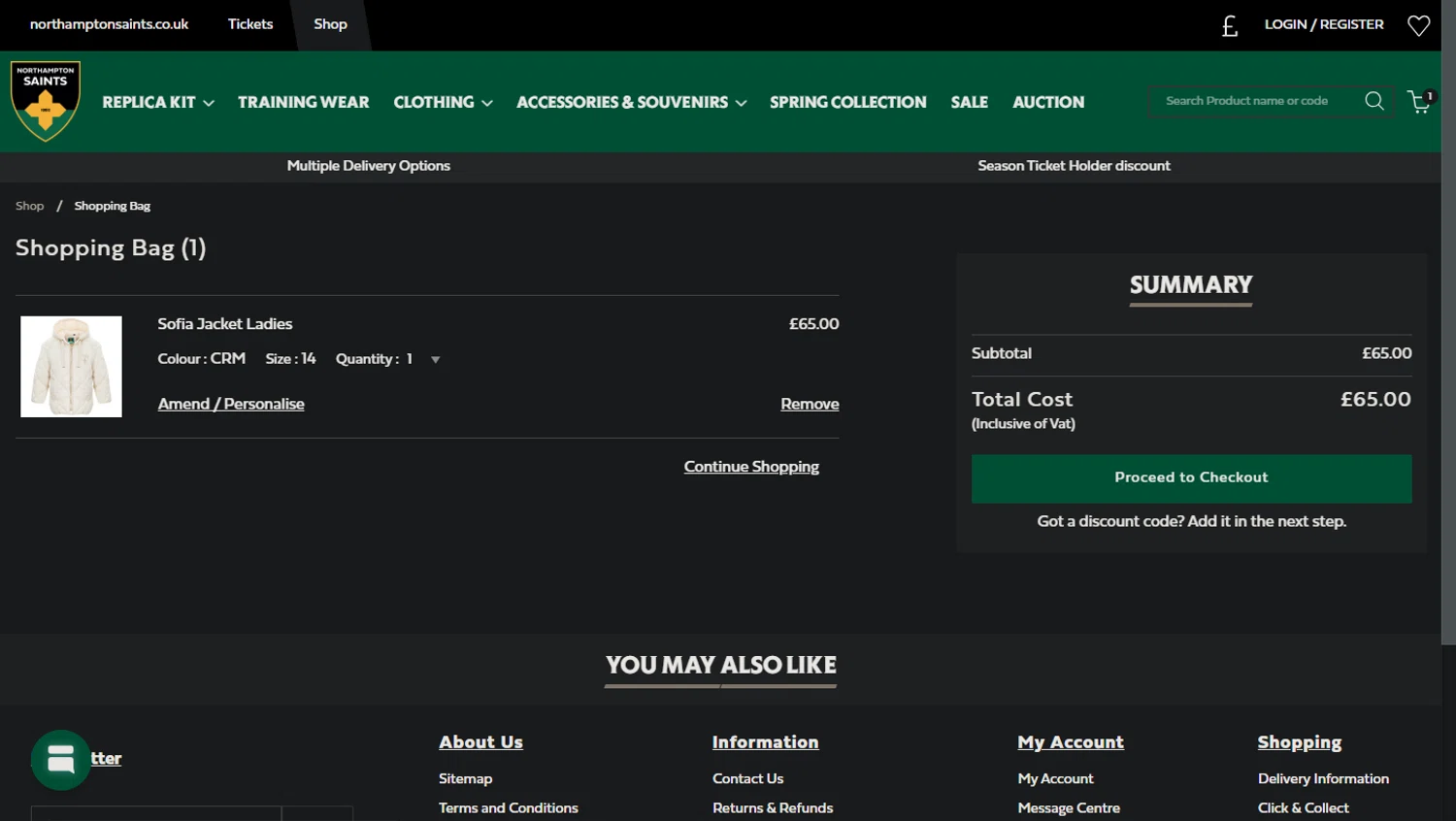Switch to the Tickets tab
This screenshot has height=821, width=1456.
(x=250, y=24)
